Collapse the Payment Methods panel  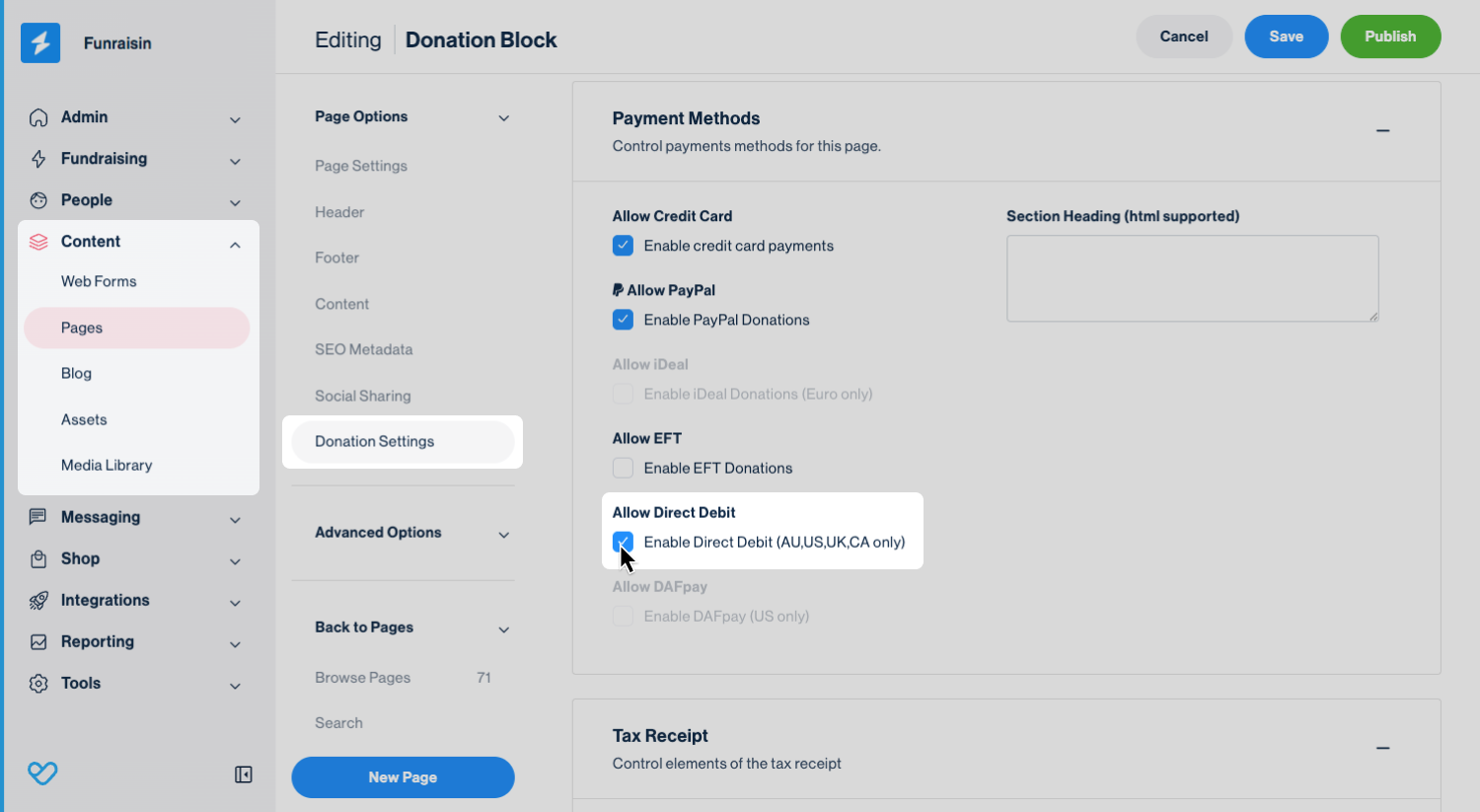tap(1382, 130)
